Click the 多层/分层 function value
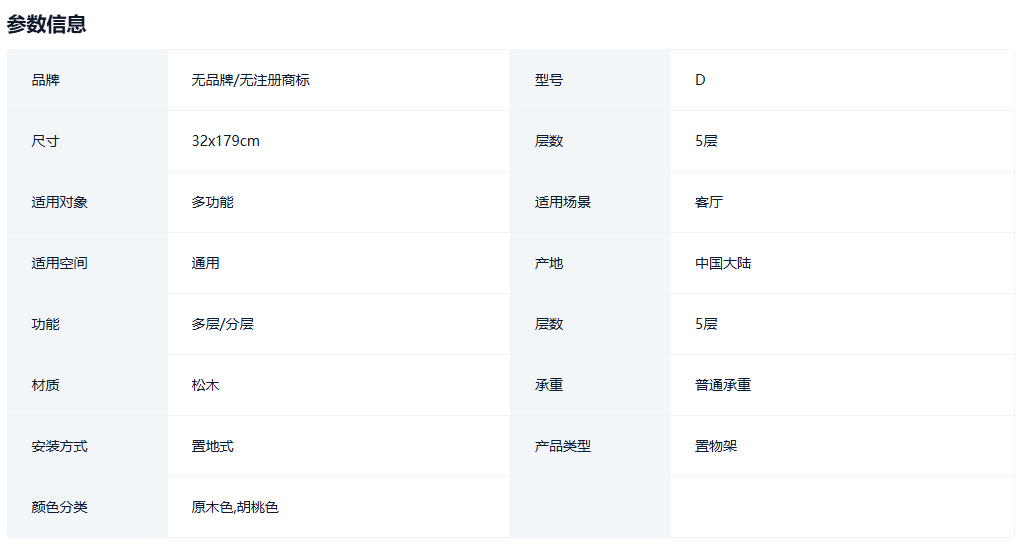The height and width of the screenshot is (545, 1026). pos(223,324)
